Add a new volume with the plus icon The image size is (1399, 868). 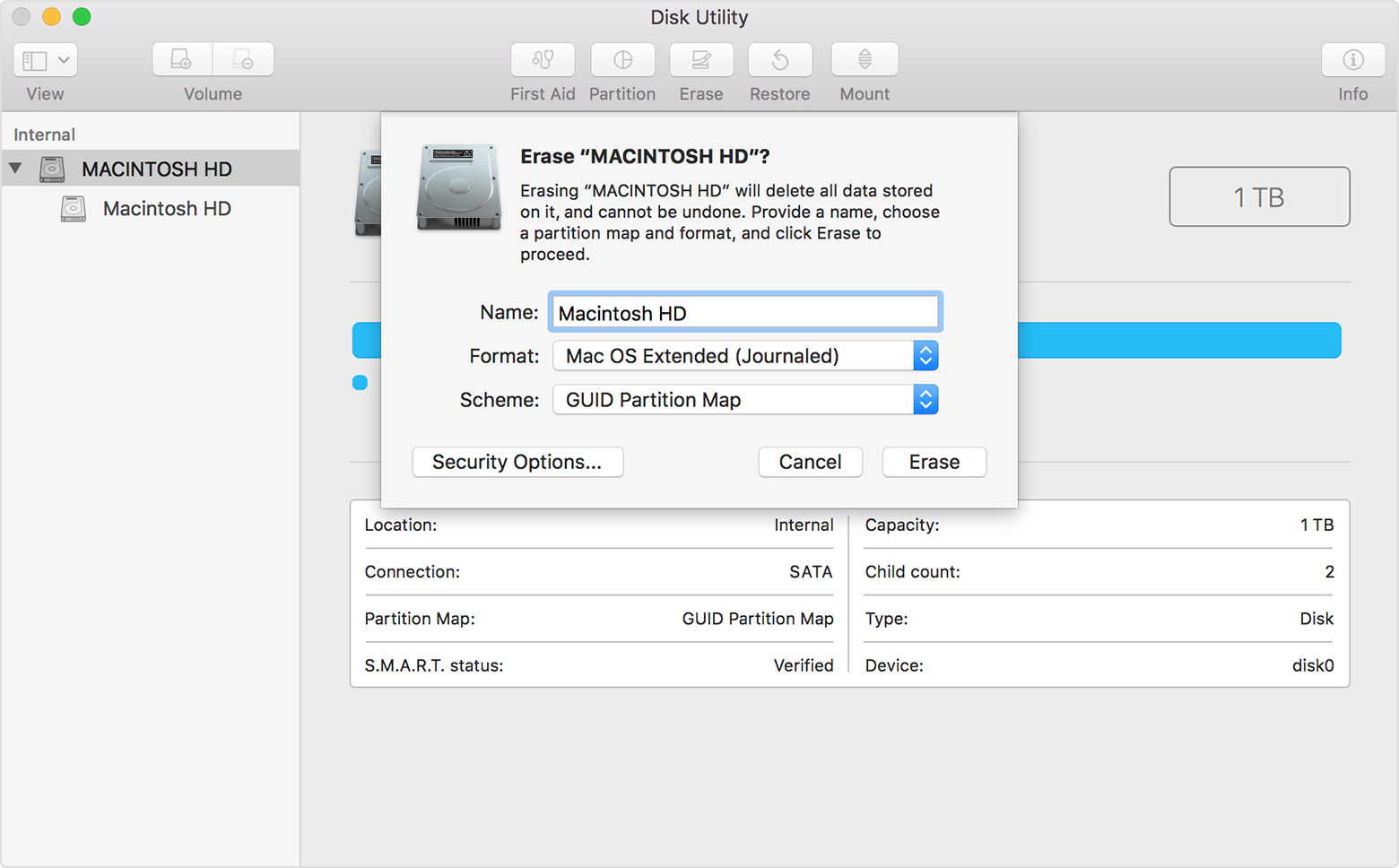(x=180, y=58)
